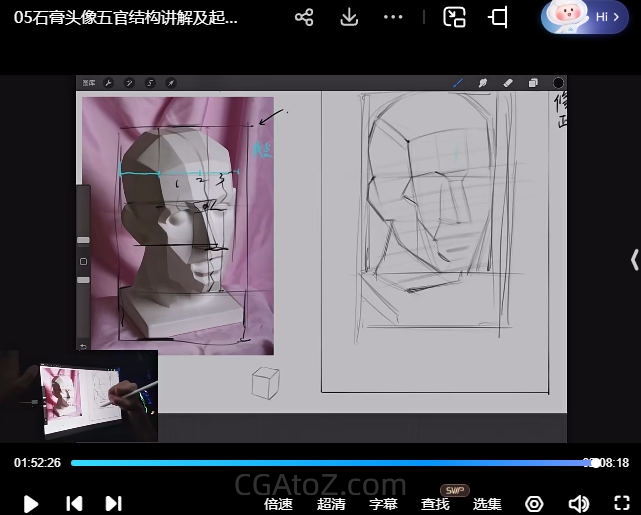Click the share icon in top bar

(305, 18)
